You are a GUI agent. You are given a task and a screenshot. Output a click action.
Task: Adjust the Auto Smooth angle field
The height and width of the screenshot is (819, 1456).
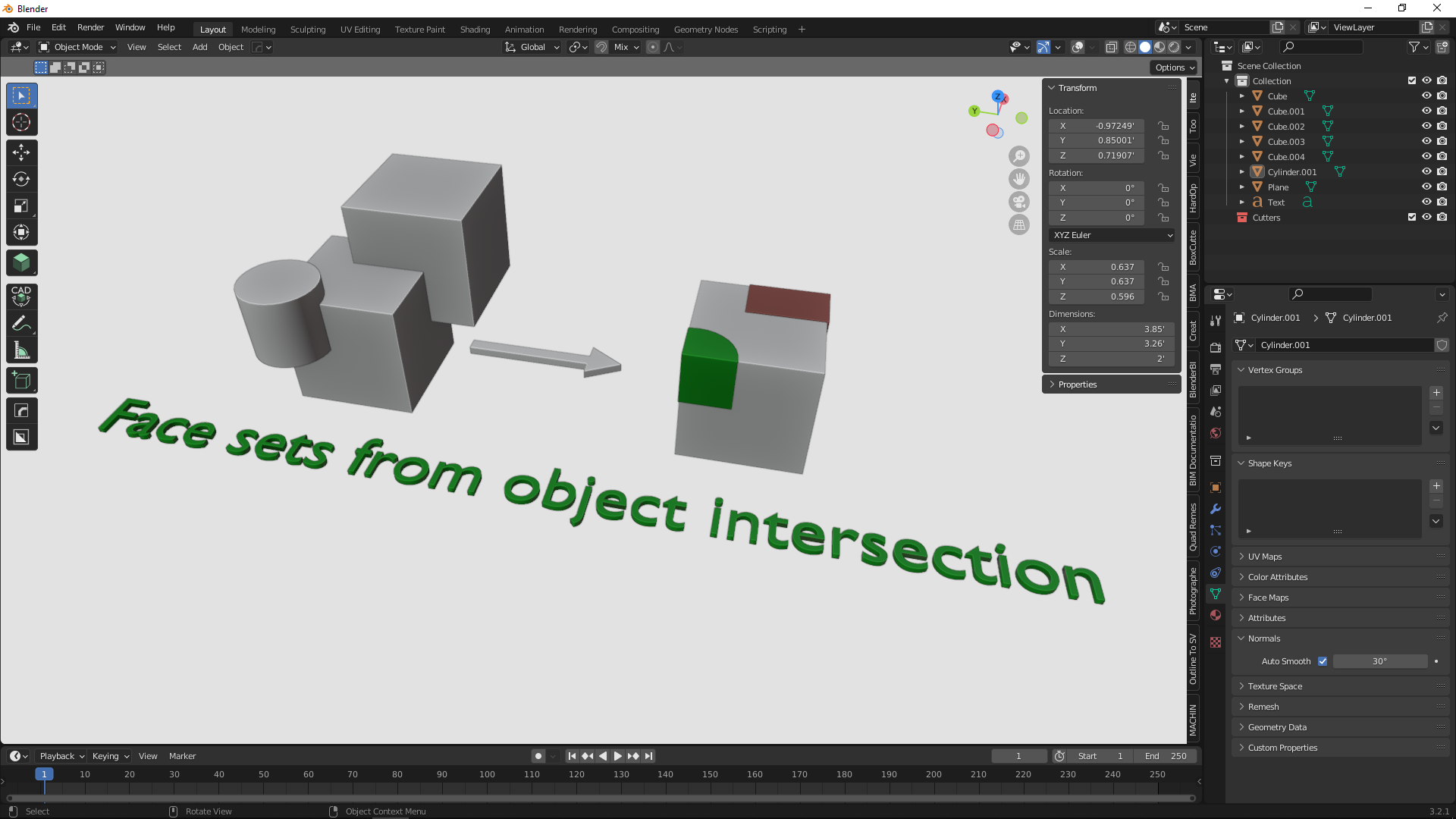coord(1380,661)
